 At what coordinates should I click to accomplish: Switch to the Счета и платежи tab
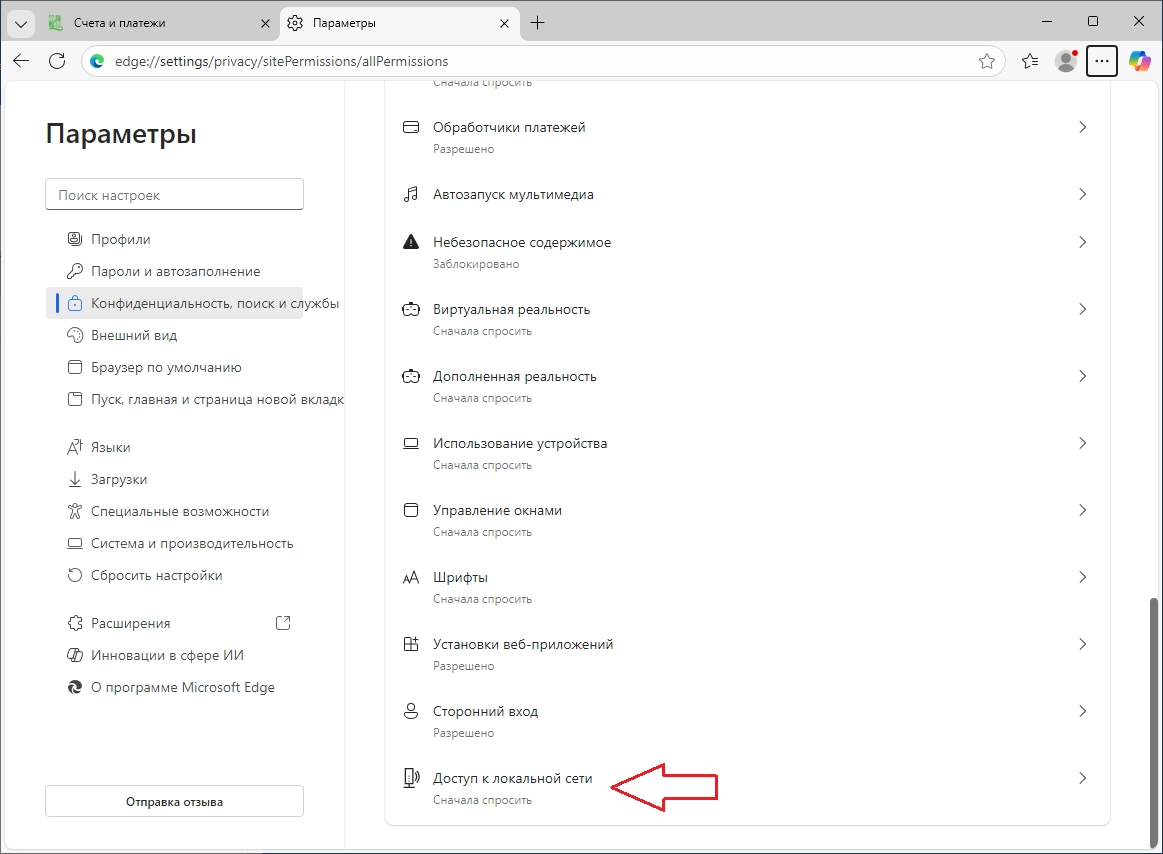pyautogui.click(x=150, y=23)
